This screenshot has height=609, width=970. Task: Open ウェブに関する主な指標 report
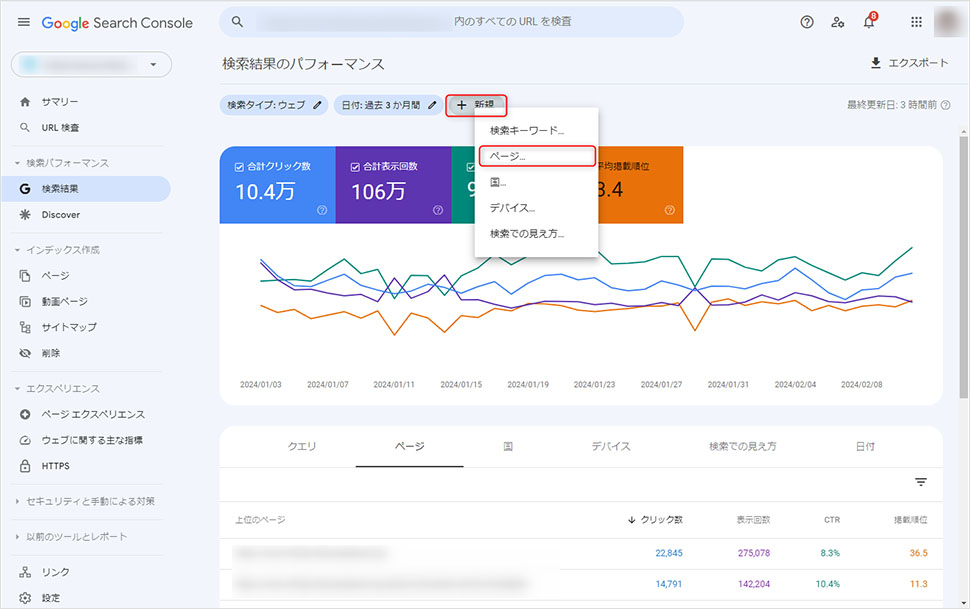coord(90,440)
